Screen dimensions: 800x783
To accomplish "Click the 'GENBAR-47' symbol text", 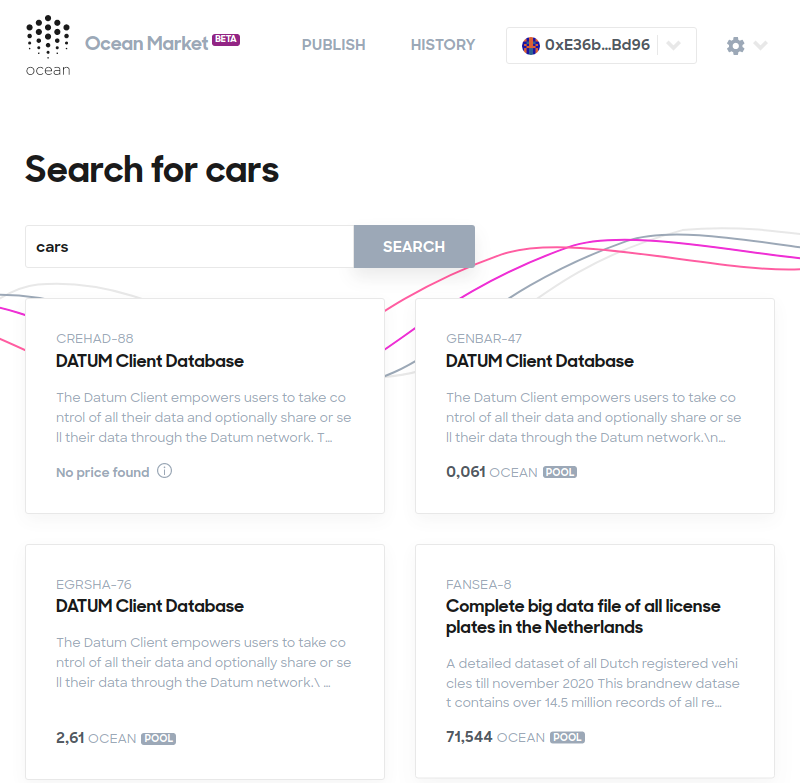I will 484,339.
